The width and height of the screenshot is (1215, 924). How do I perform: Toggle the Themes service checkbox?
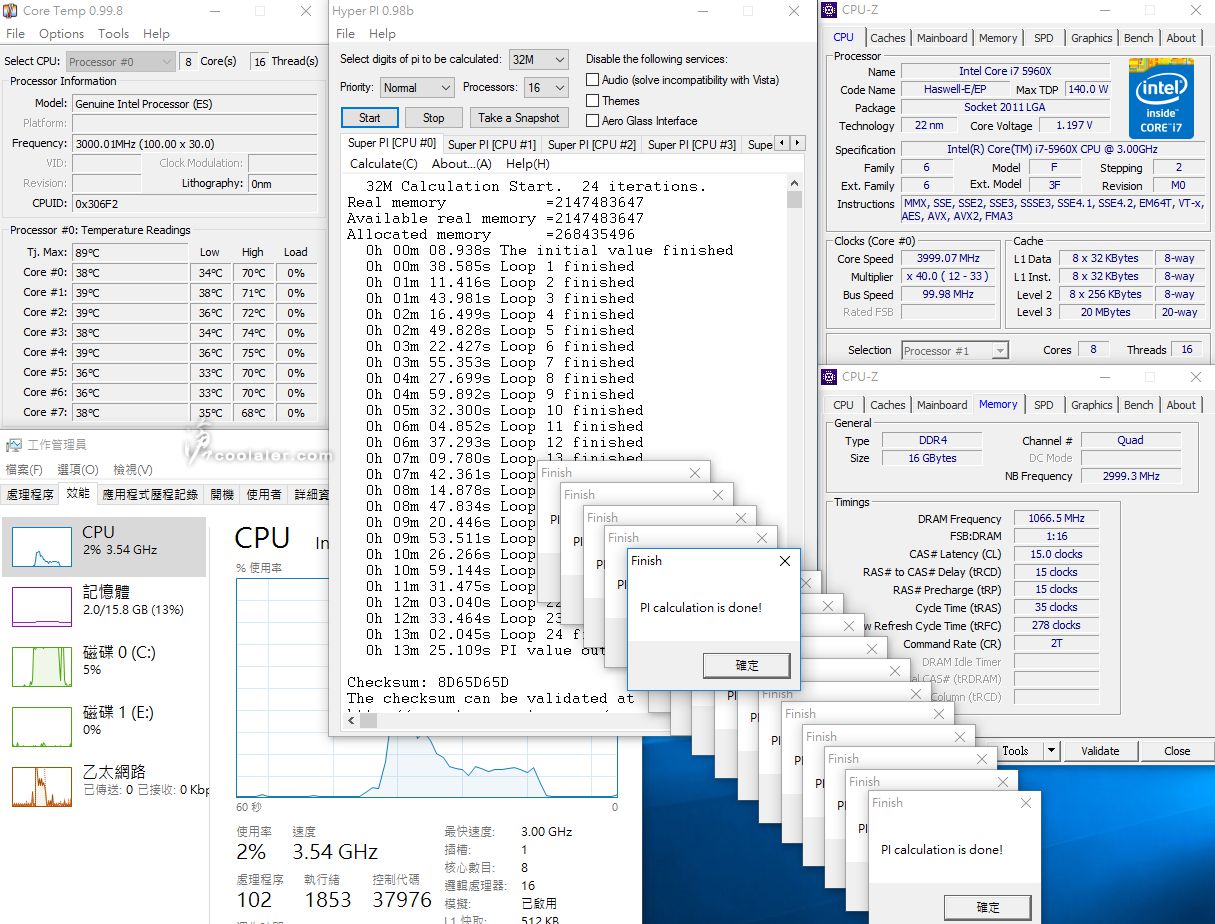[x=593, y=101]
